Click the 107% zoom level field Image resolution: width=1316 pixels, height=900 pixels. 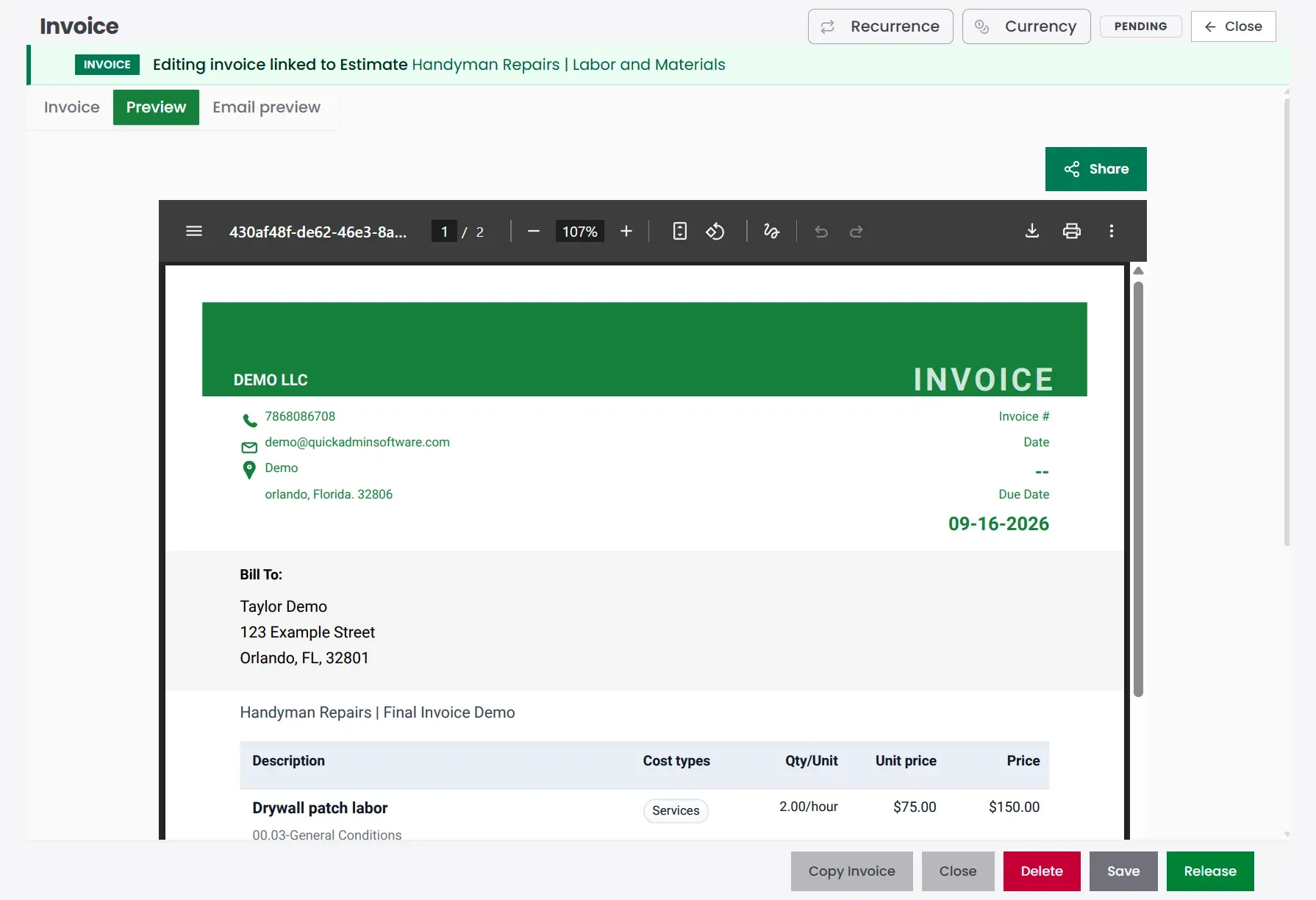tap(580, 232)
